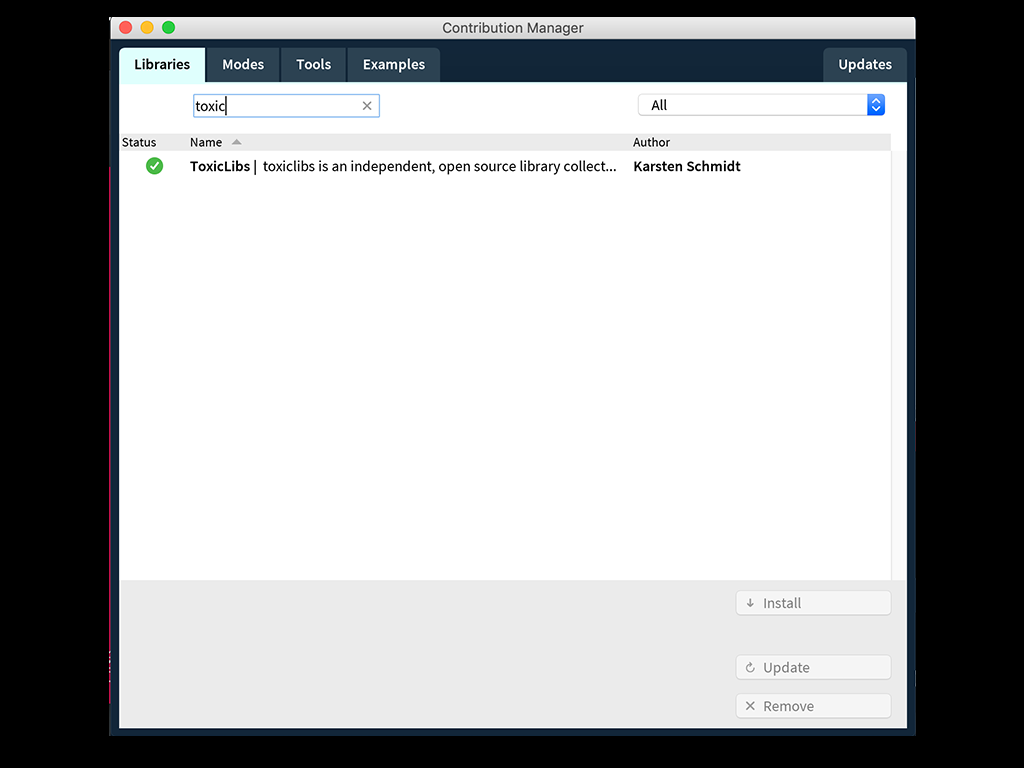Viewport: 1024px width, 768px height.
Task: Click the Install button
Action: [x=813, y=603]
